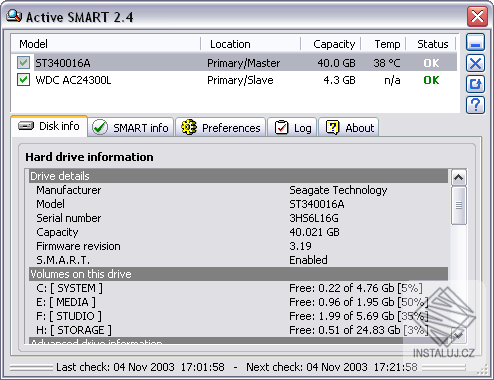Viewport: 494px width, 380px height.
Task: Click the Last check time in status bar
Action: click(140, 367)
